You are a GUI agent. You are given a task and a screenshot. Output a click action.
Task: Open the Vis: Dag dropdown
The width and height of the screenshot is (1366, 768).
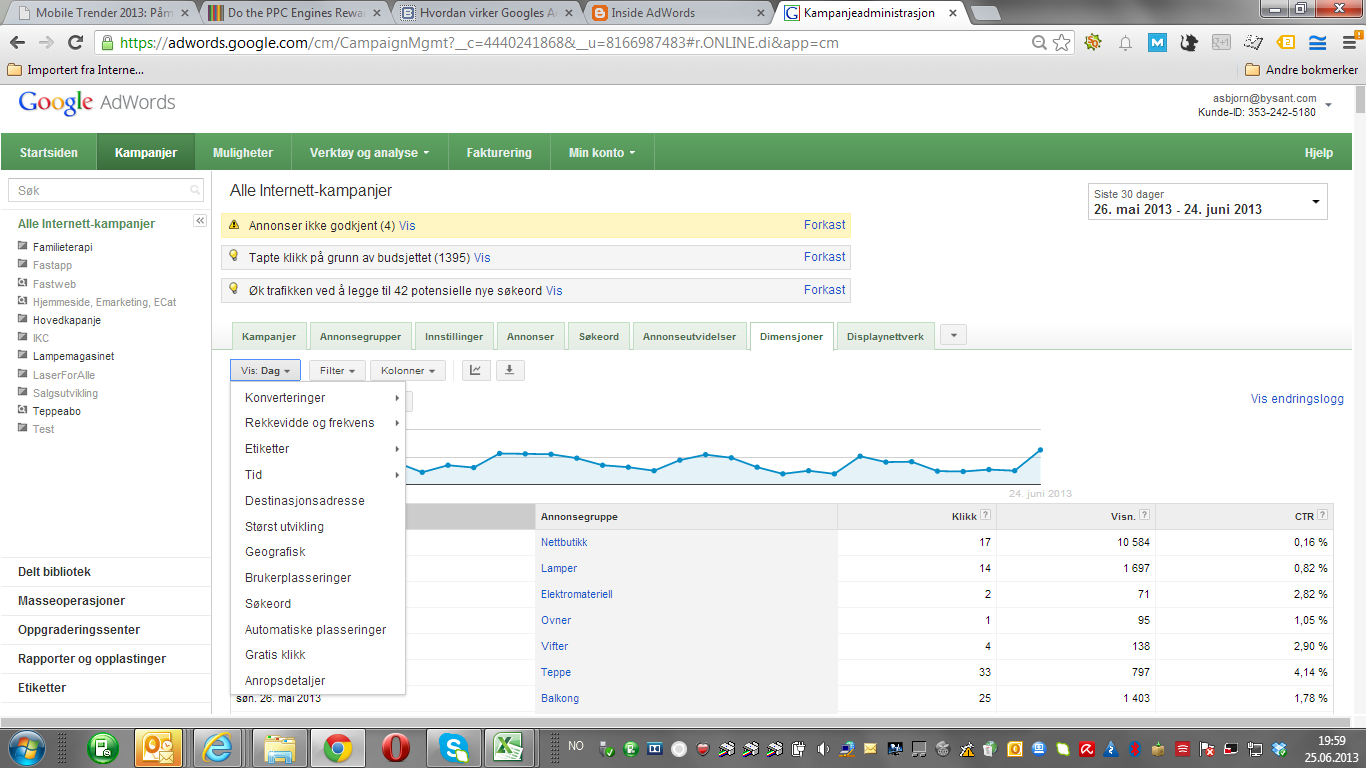click(x=266, y=370)
